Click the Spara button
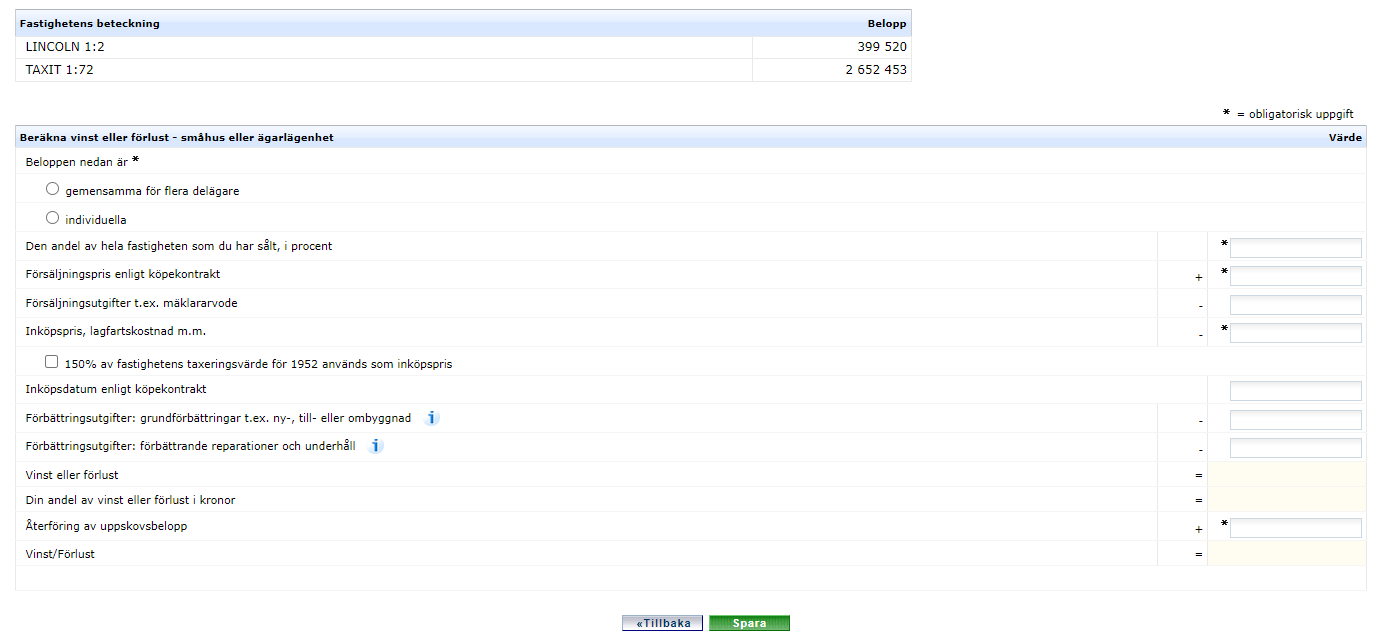1392x639 pixels. [749, 622]
